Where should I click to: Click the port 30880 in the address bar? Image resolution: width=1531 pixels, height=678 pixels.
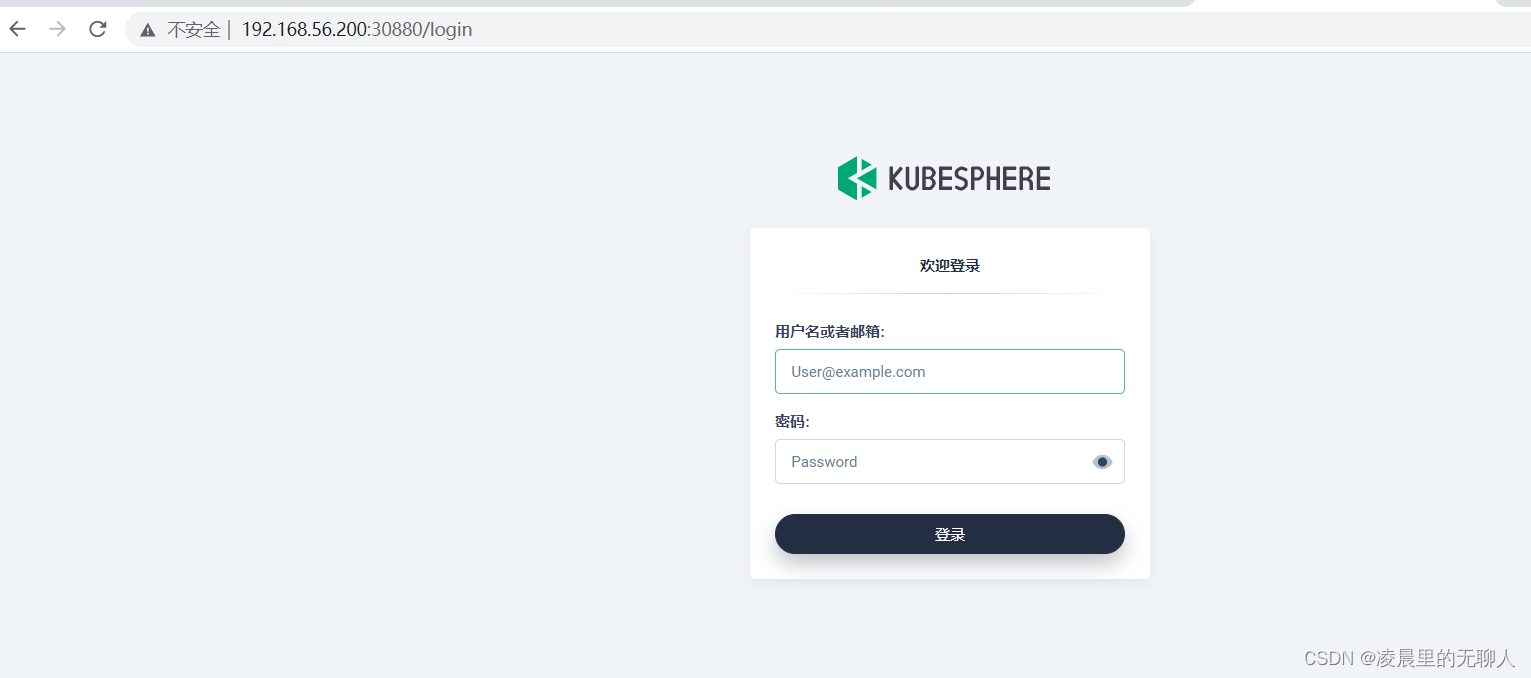396,30
